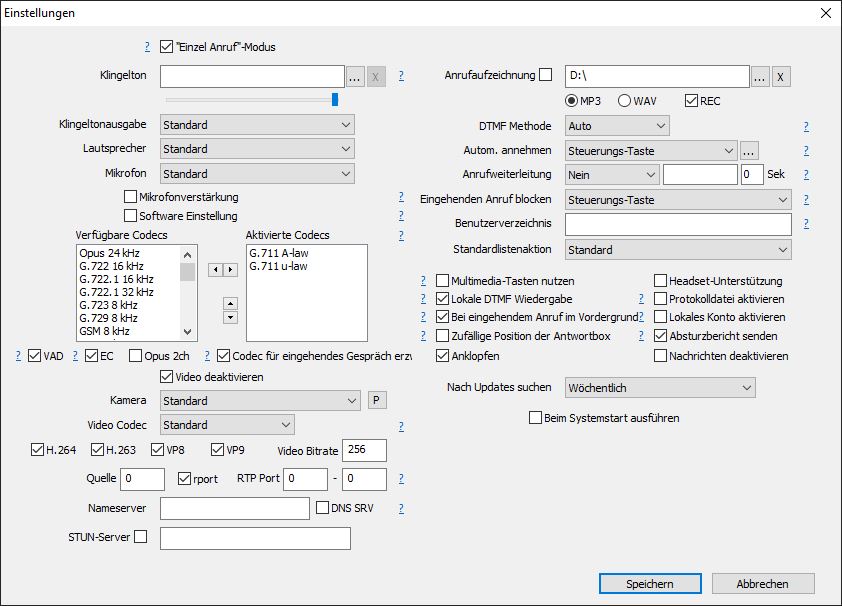Open help for DTMF Methode
The image size is (842, 606).
(806, 126)
